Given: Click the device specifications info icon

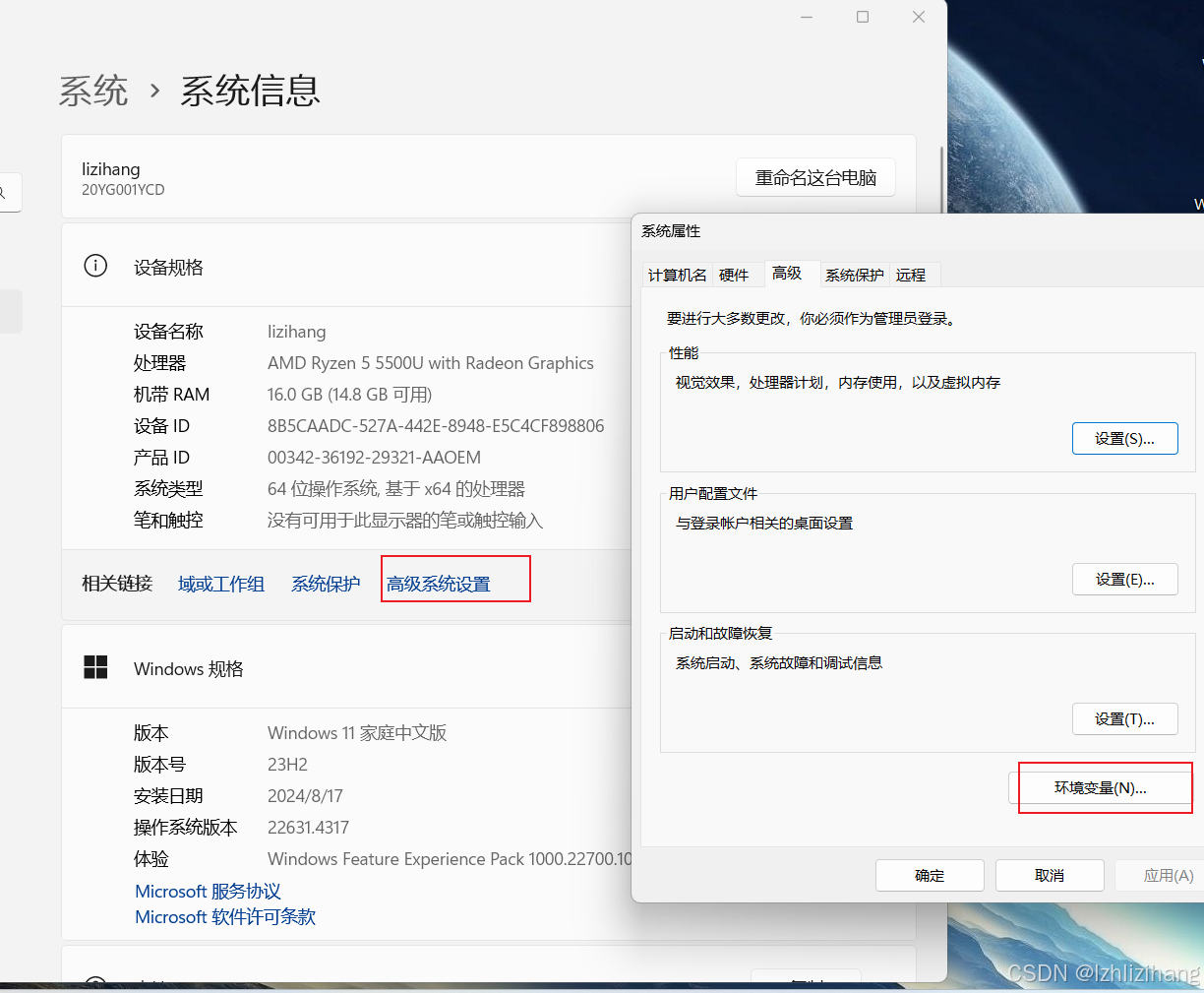Looking at the screenshot, I should 95,266.
